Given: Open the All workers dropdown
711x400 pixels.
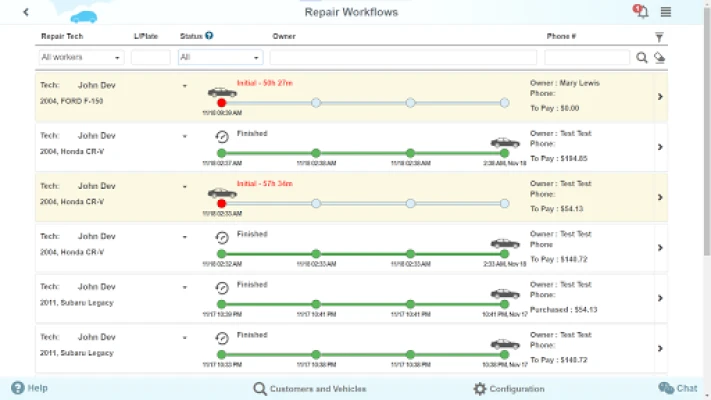Looking at the screenshot, I should 81,57.
